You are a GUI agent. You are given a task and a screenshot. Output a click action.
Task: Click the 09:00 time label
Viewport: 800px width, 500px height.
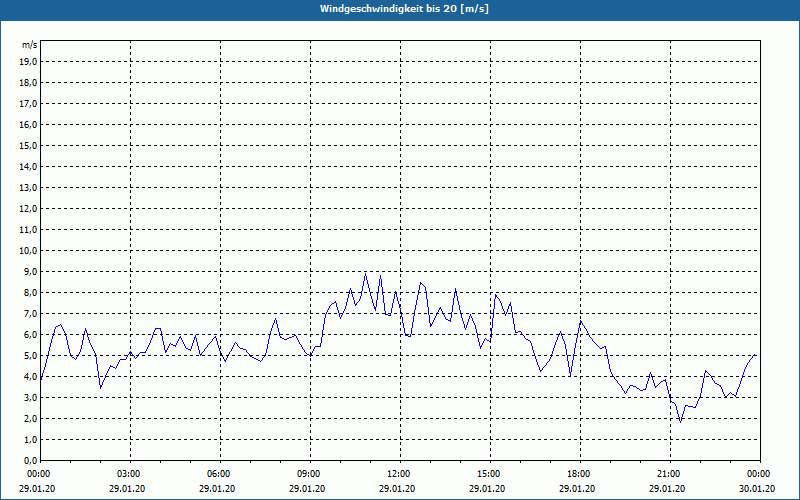(310, 474)
